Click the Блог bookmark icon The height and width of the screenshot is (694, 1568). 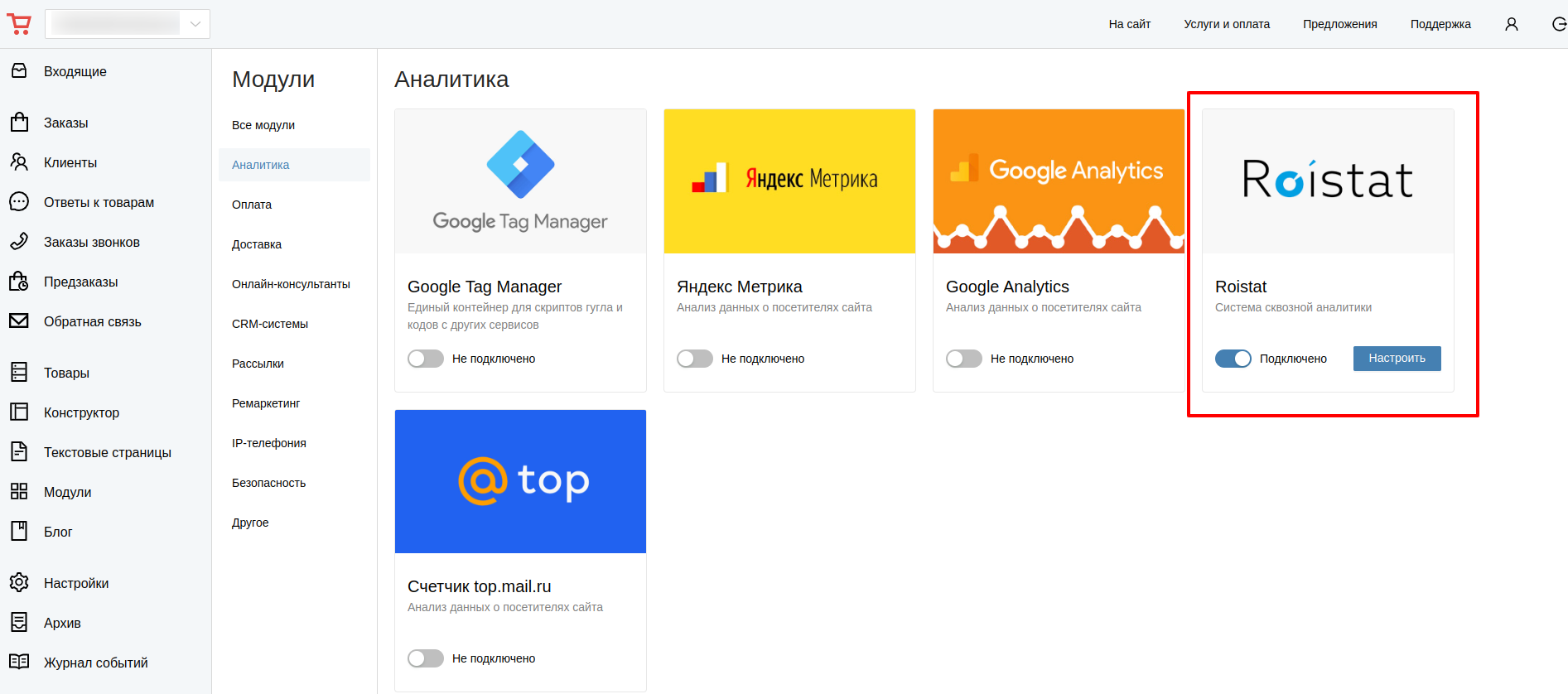[x=19, y=532]
